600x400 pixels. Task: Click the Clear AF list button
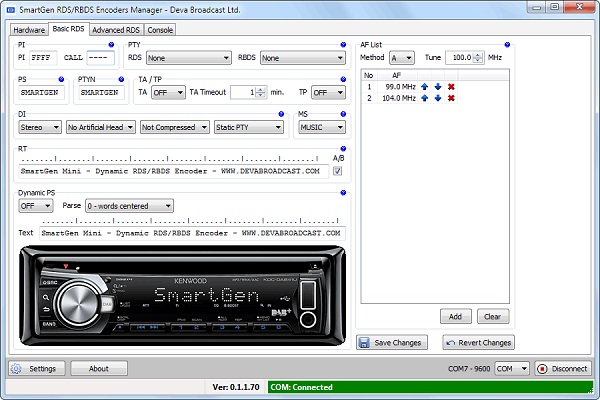(493, 317)
